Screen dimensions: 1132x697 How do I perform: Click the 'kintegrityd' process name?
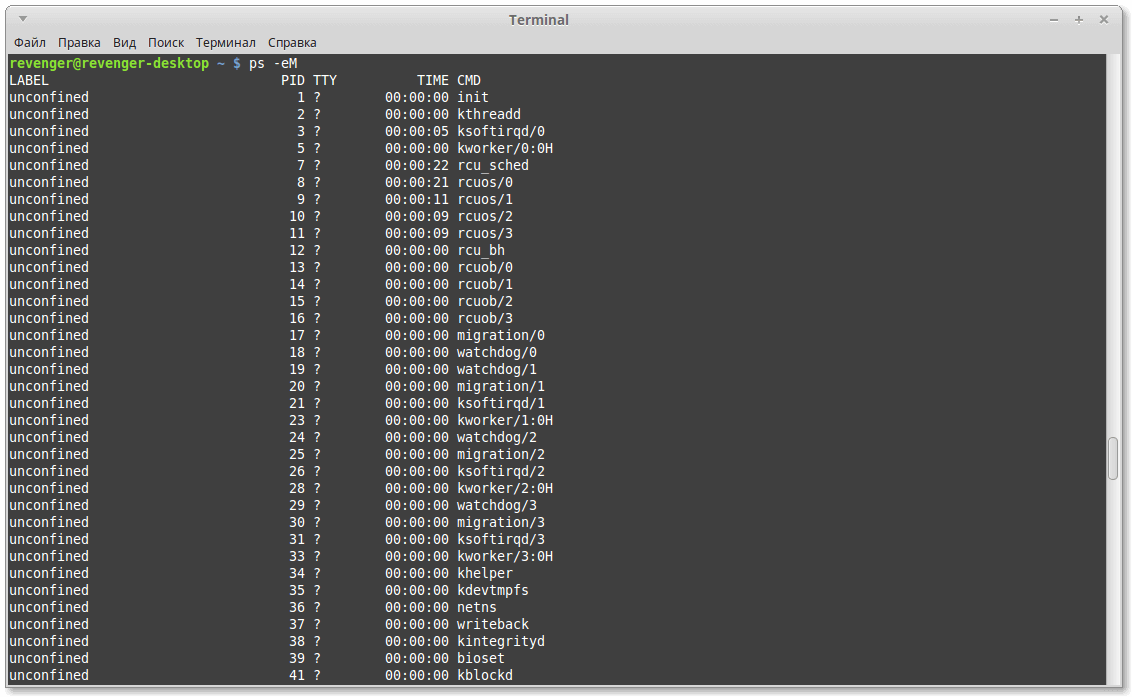[501, 641]
